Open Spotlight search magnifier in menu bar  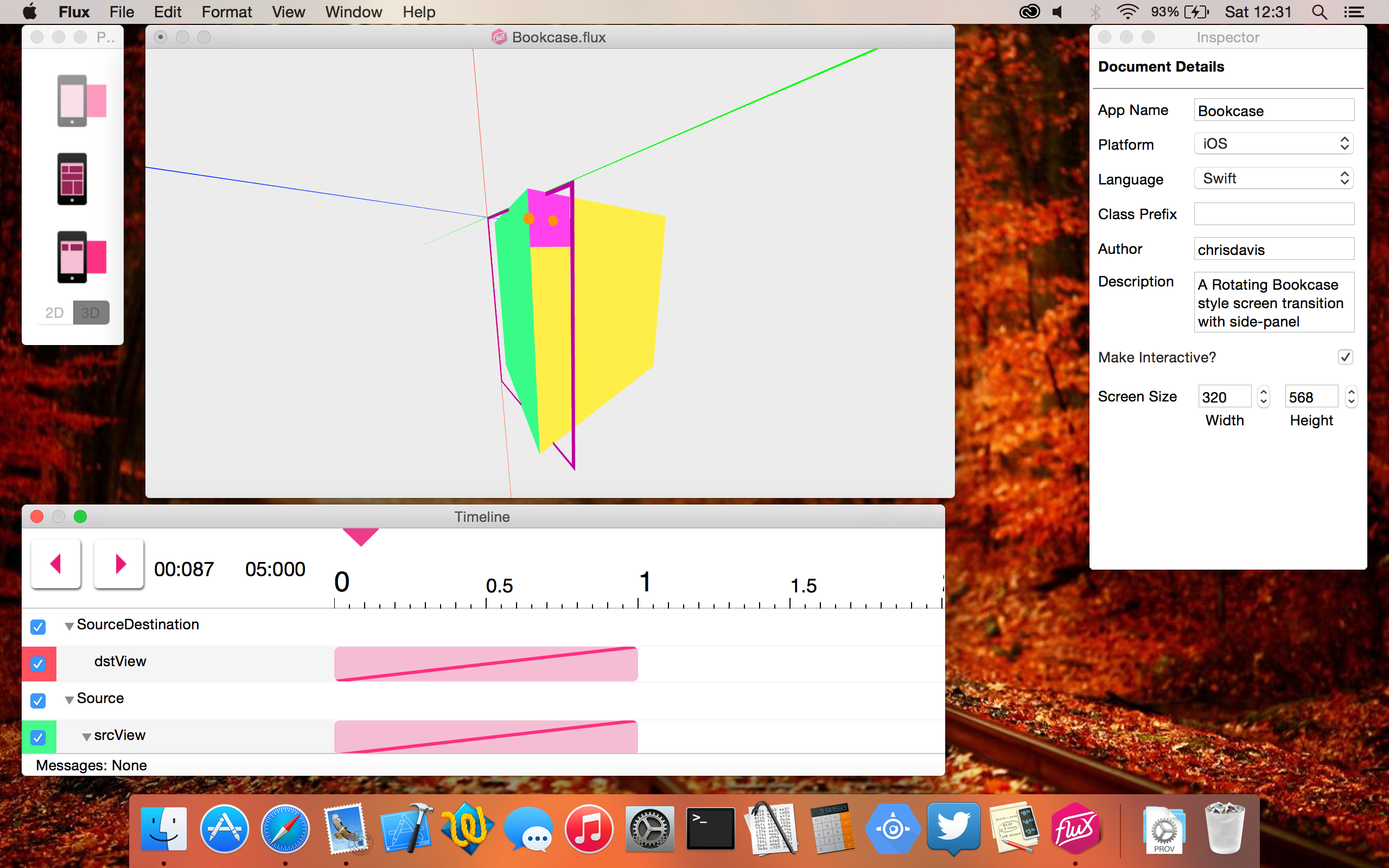[x=1319, y=12]
